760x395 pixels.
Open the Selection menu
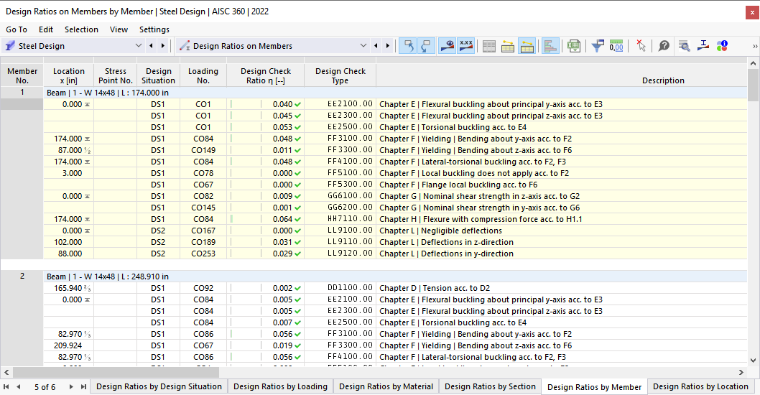[x=81, y=30]
